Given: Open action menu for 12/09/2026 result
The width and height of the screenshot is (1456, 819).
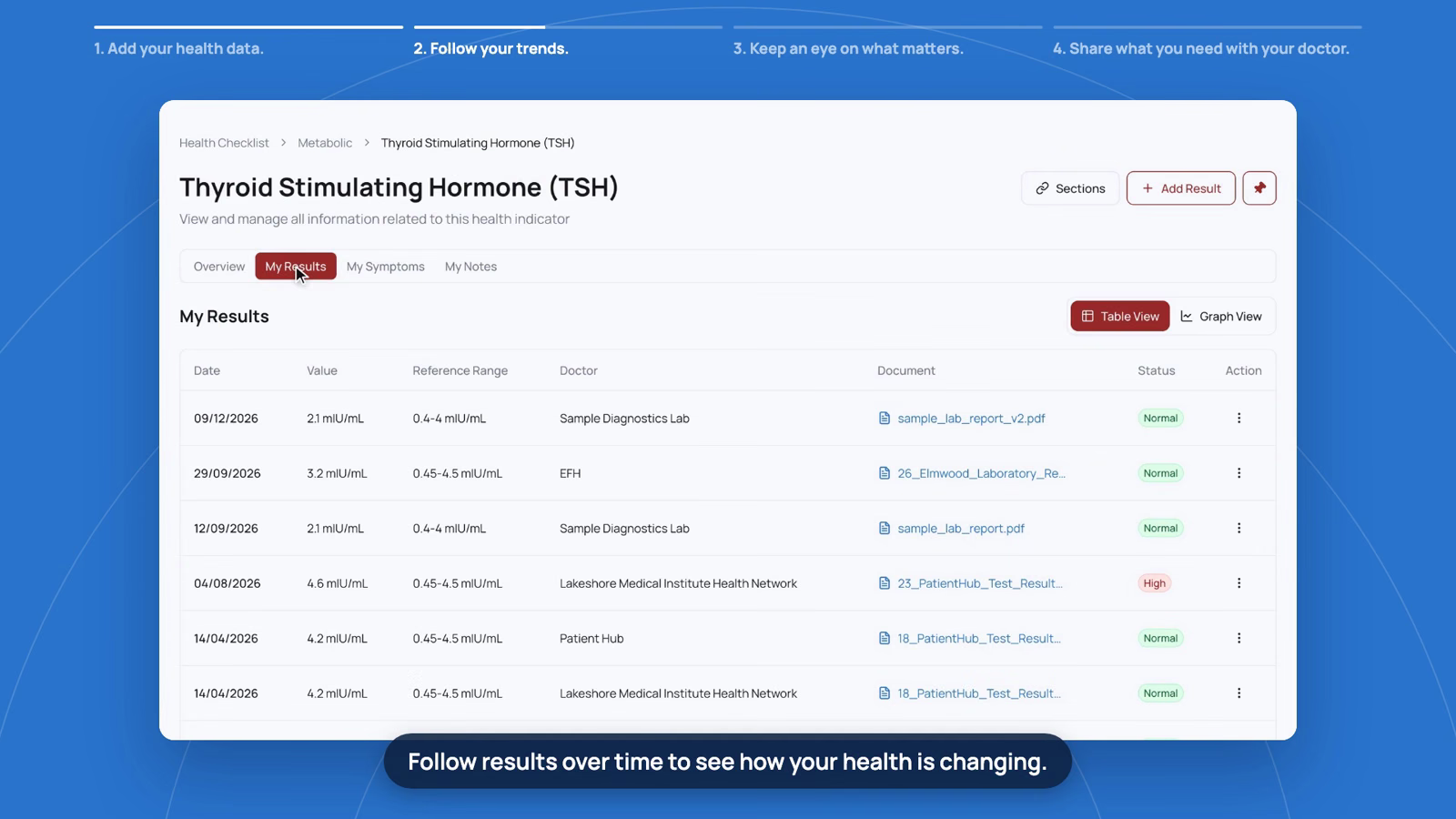Looking at the screenshot, I should tap(1239, 529).
